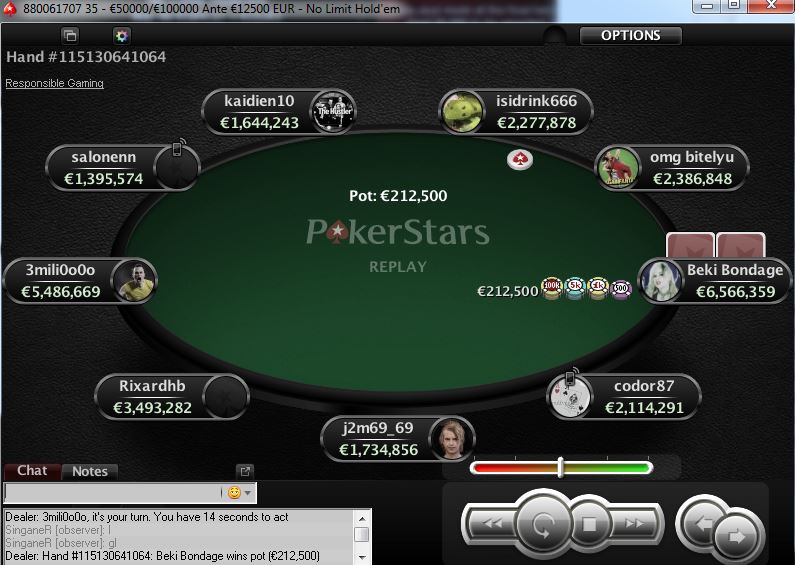795x565 pixels.
Task: Adjust the replay speed slider handle
Action: (560, 467)
